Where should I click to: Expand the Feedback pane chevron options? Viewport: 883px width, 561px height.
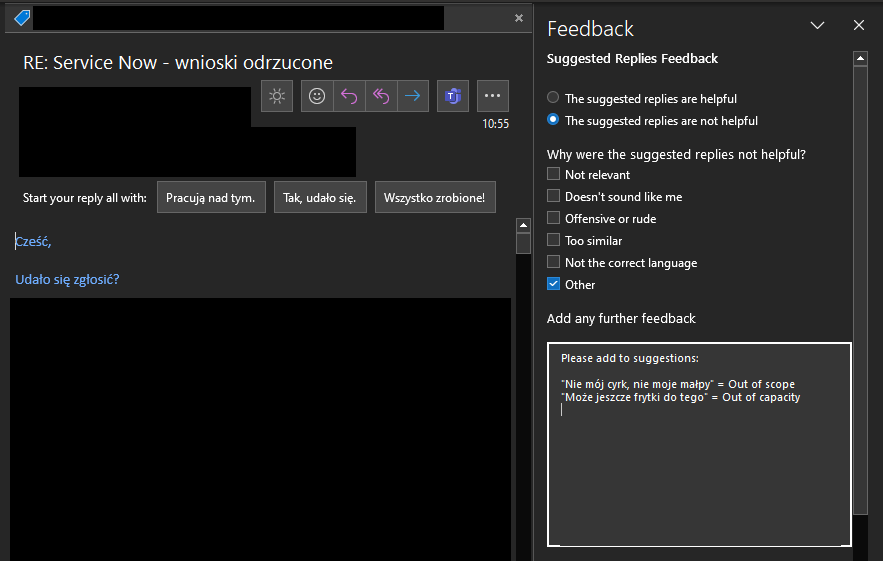pos(817,26)
